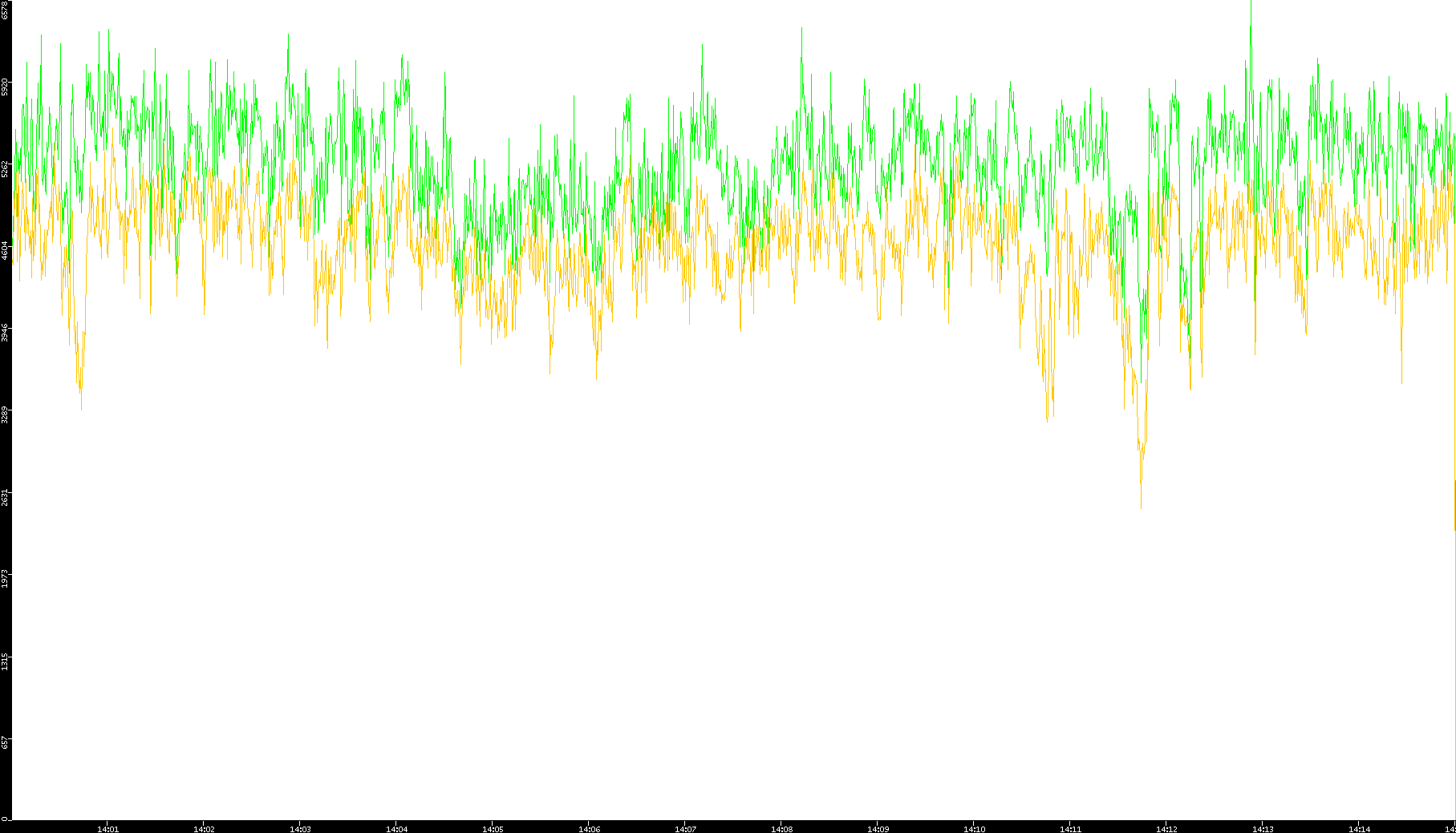The width and height of the screenshot is (1456, 833).
Task: Click the 5262 value axis label
Action: click(x=5, y=168)
